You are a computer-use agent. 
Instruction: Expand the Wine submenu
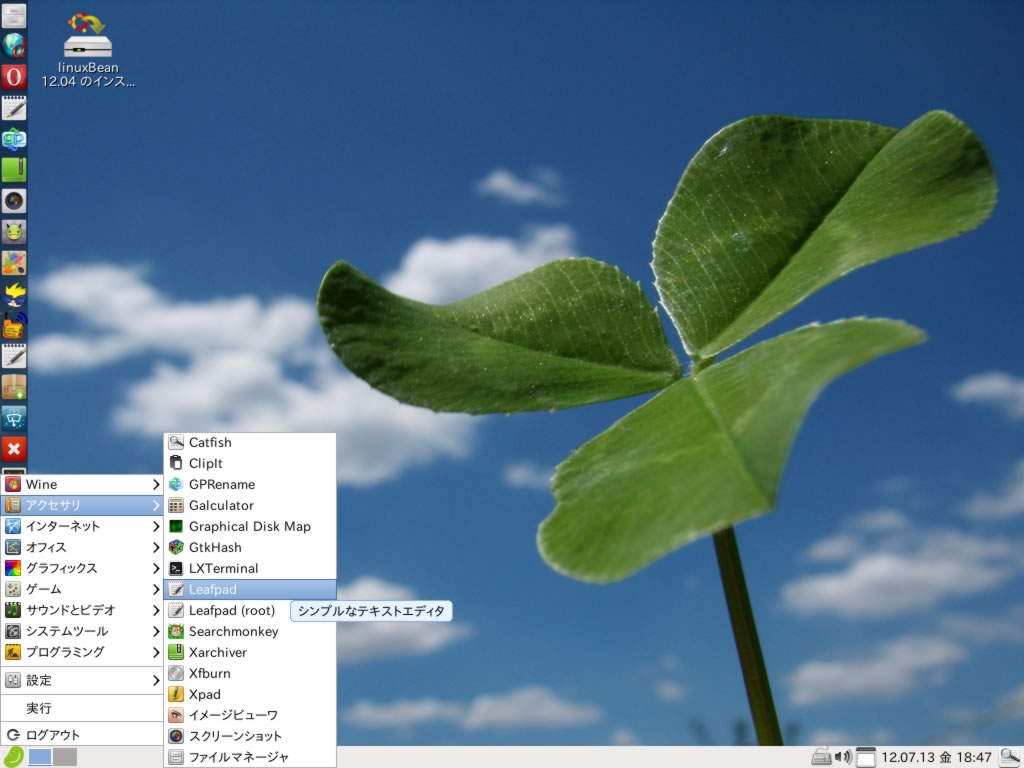[82, 484]
